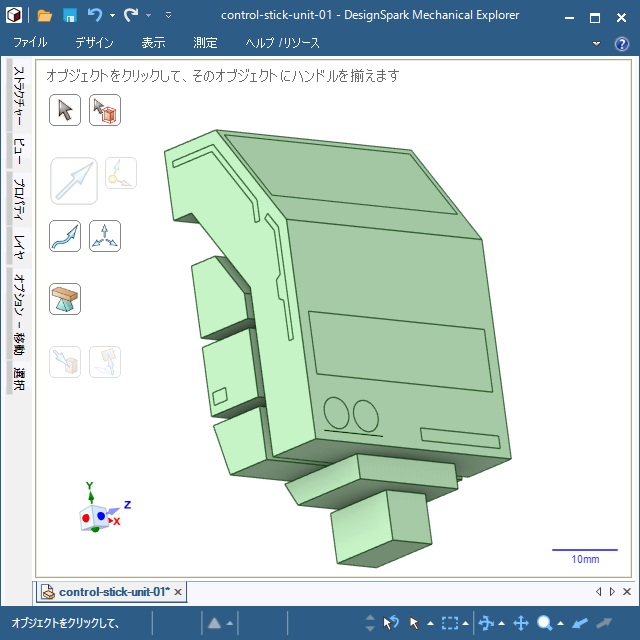640x640 pixels.
Task: Choose the select component tool guide
Action: (105, 110)
